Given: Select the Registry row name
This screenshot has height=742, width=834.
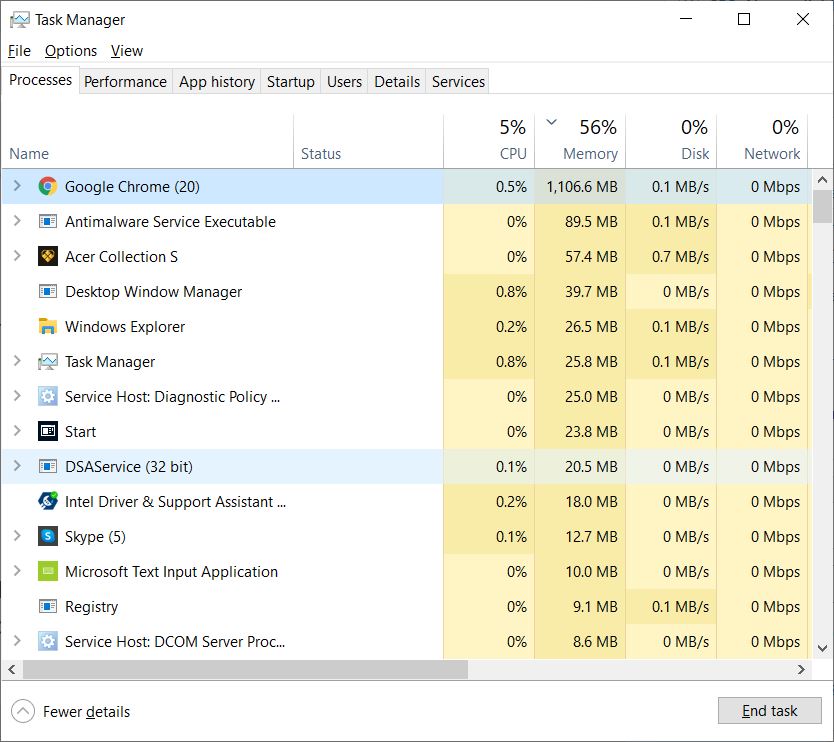Looking at the screenshot, I should [x=91, y=606].
